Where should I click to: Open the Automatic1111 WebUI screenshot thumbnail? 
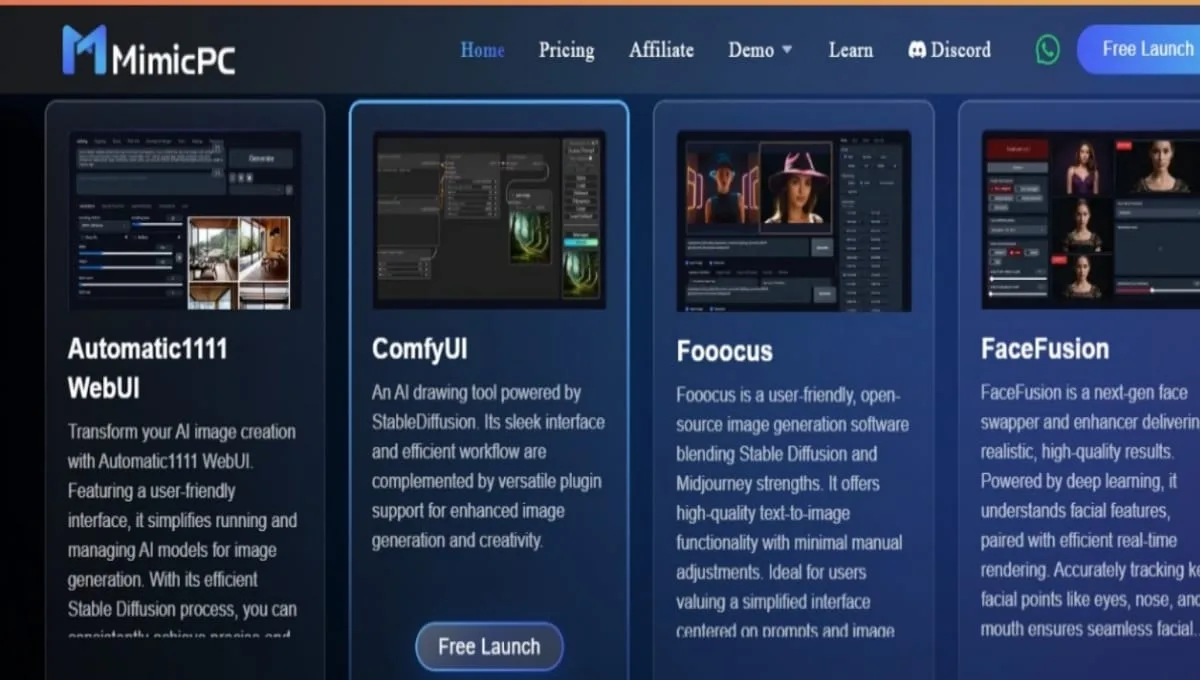pos(185,220)
